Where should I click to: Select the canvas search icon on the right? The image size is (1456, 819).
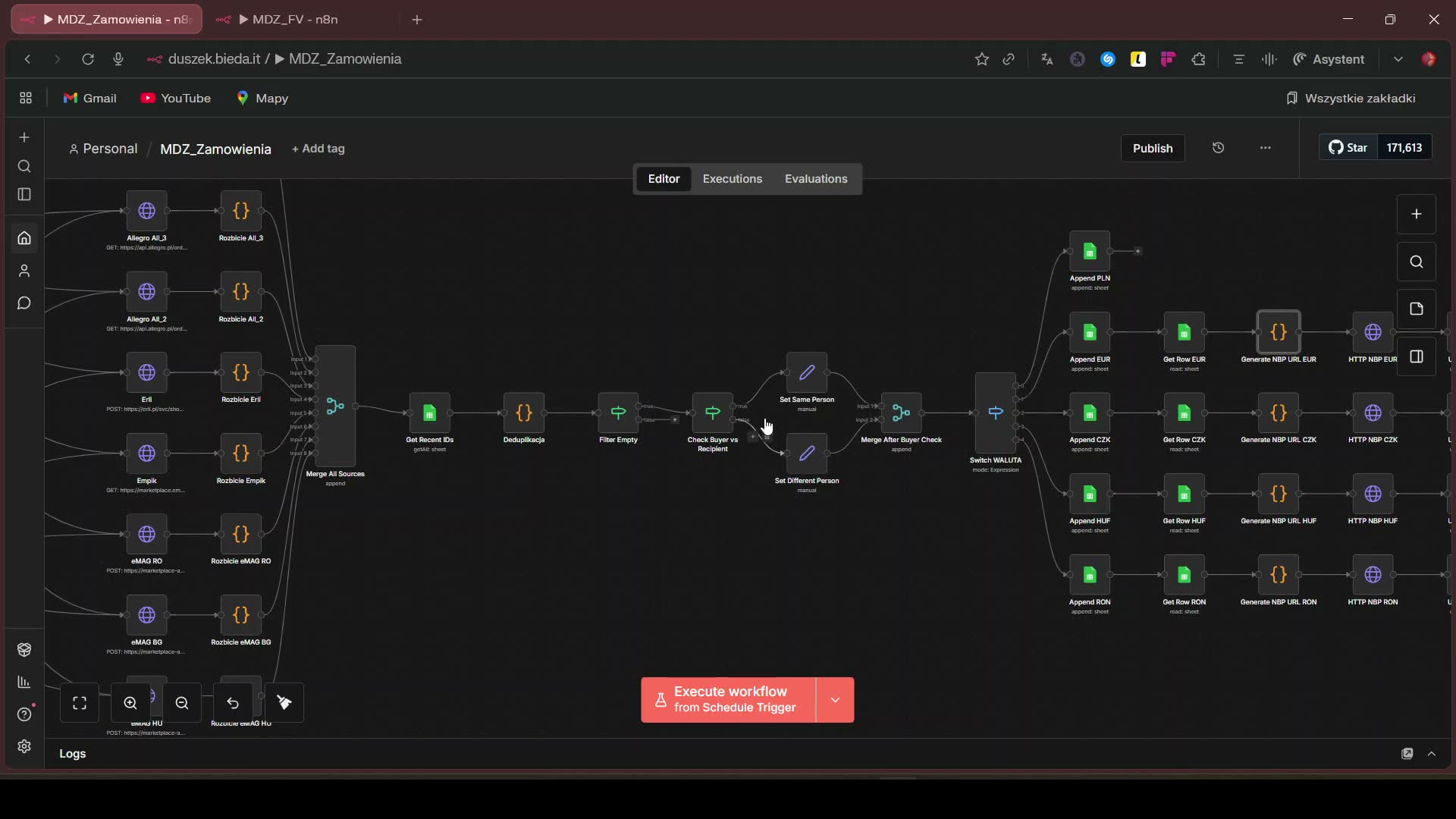1417,262
